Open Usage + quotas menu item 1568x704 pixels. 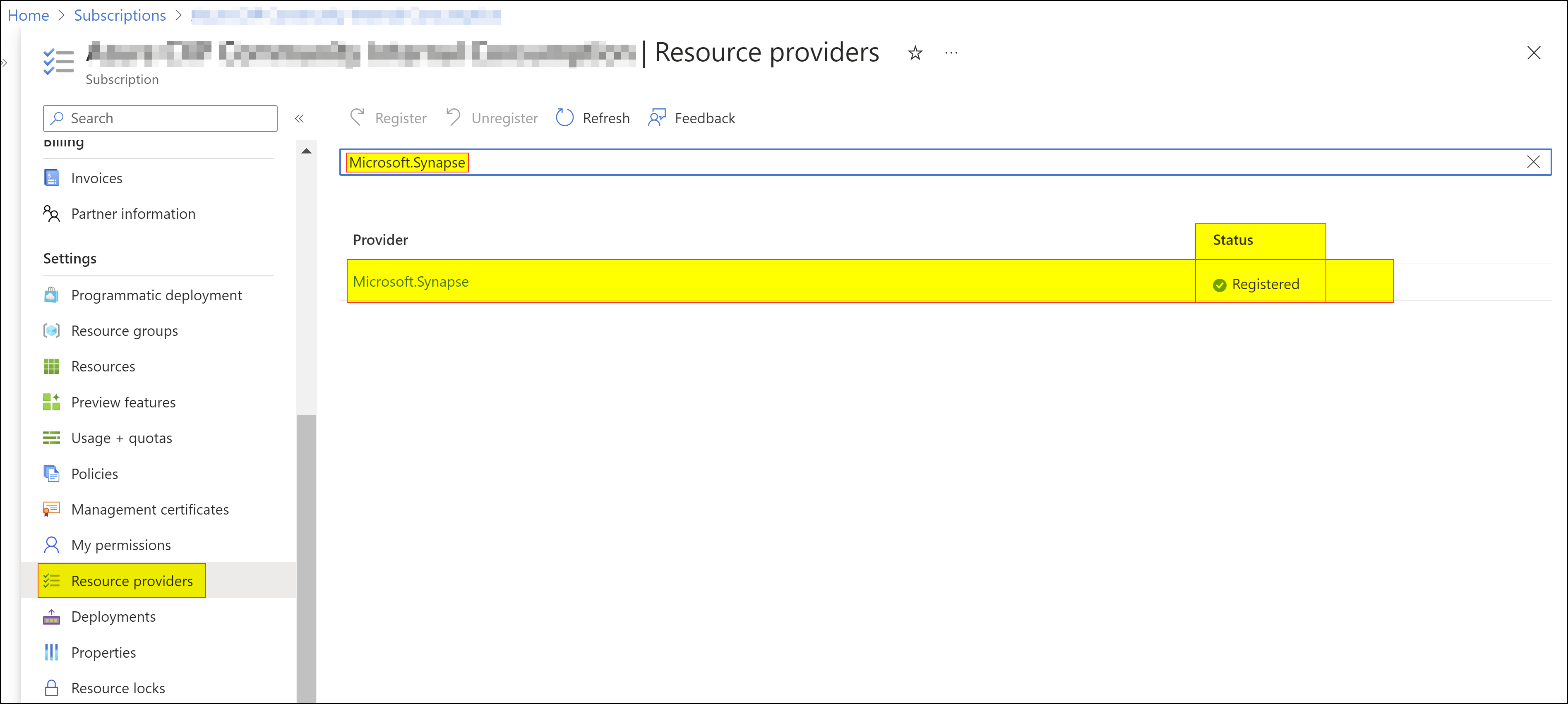pyautogui.click(x=121, y=438)
